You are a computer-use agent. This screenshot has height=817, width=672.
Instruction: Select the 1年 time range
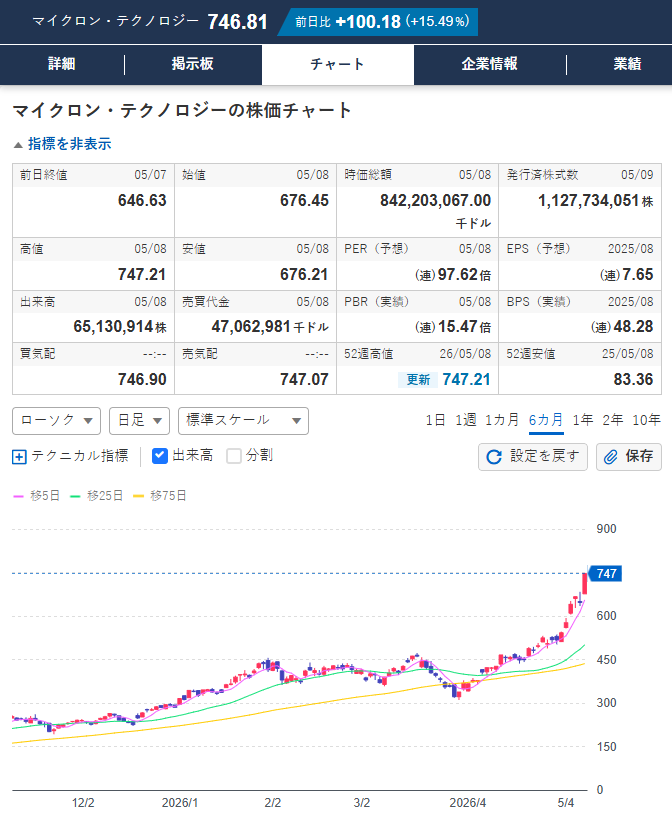tap(583, 420)
